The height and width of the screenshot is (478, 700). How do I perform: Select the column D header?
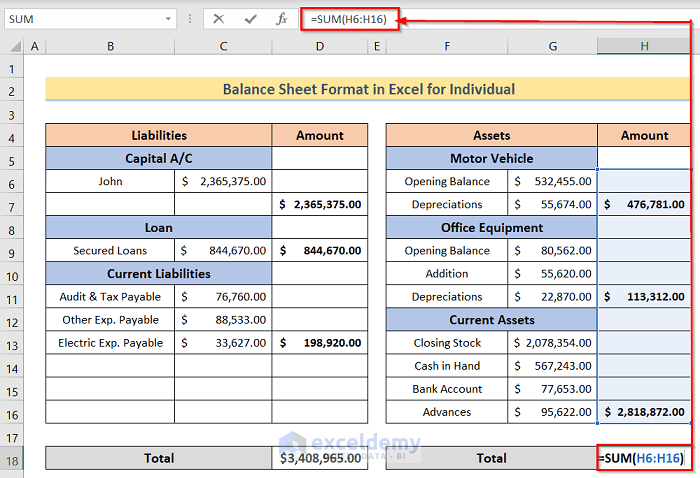320,46
